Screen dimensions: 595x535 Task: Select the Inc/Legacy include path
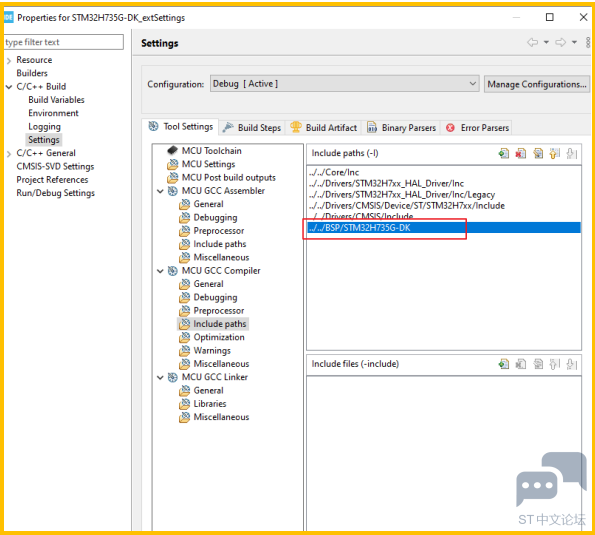pos(402,195)
